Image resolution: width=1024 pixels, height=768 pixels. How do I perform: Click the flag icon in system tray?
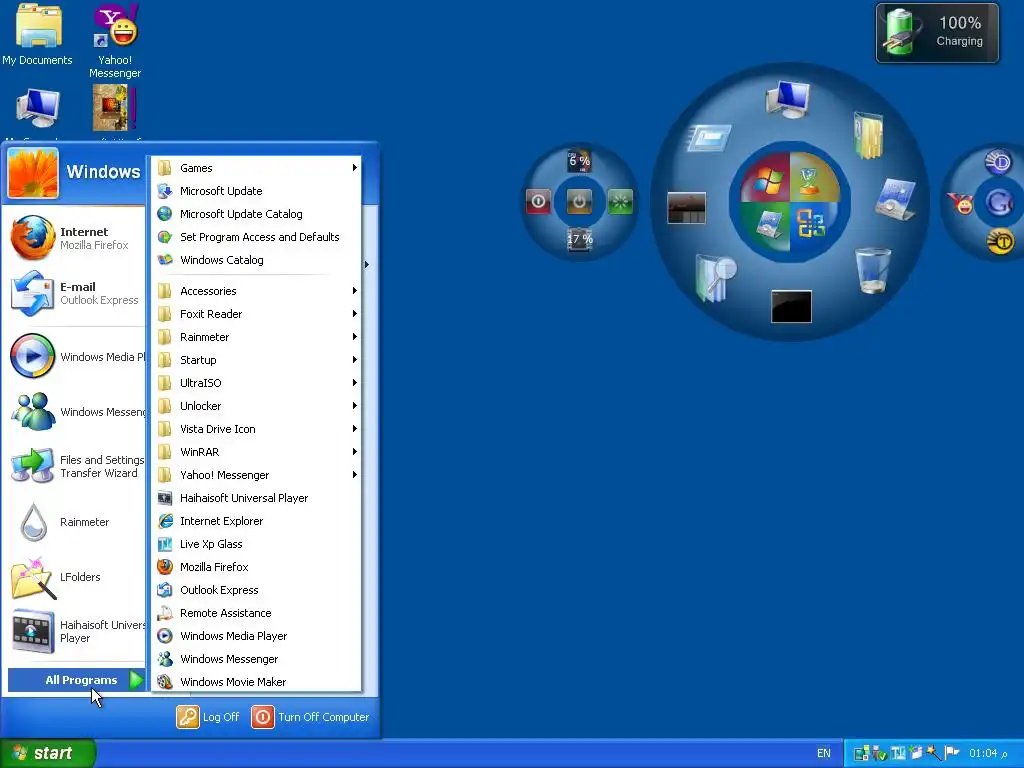click(x=952, y=753)
